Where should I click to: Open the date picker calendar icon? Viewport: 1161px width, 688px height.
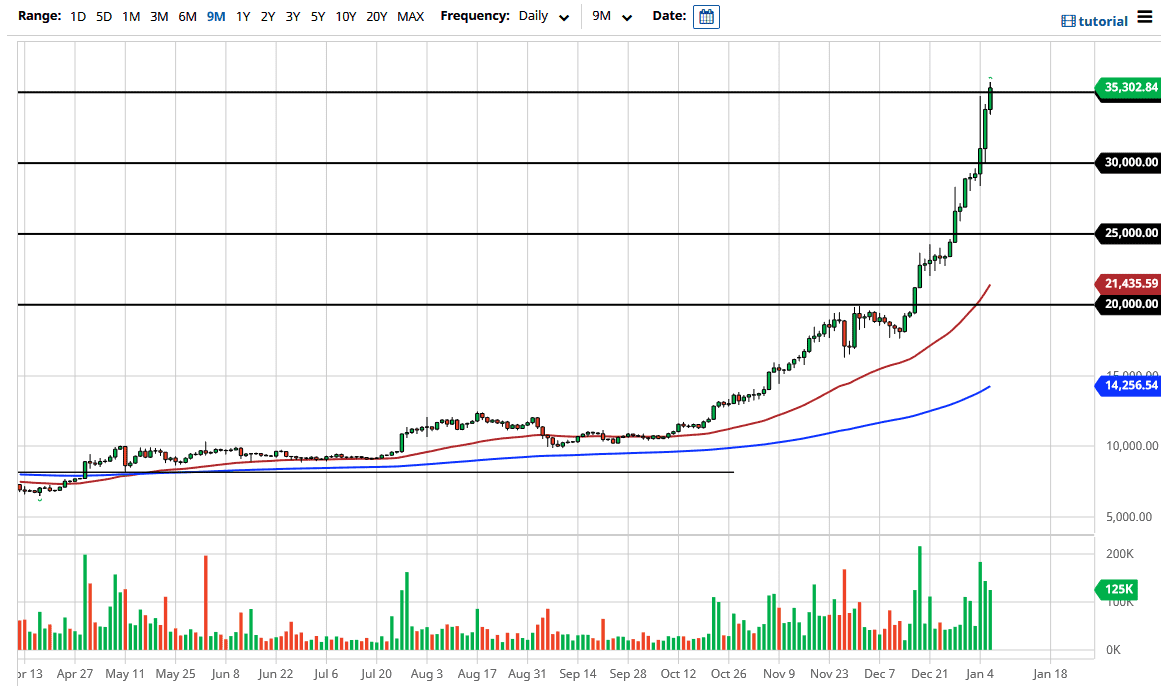click(x=706, y=16)
